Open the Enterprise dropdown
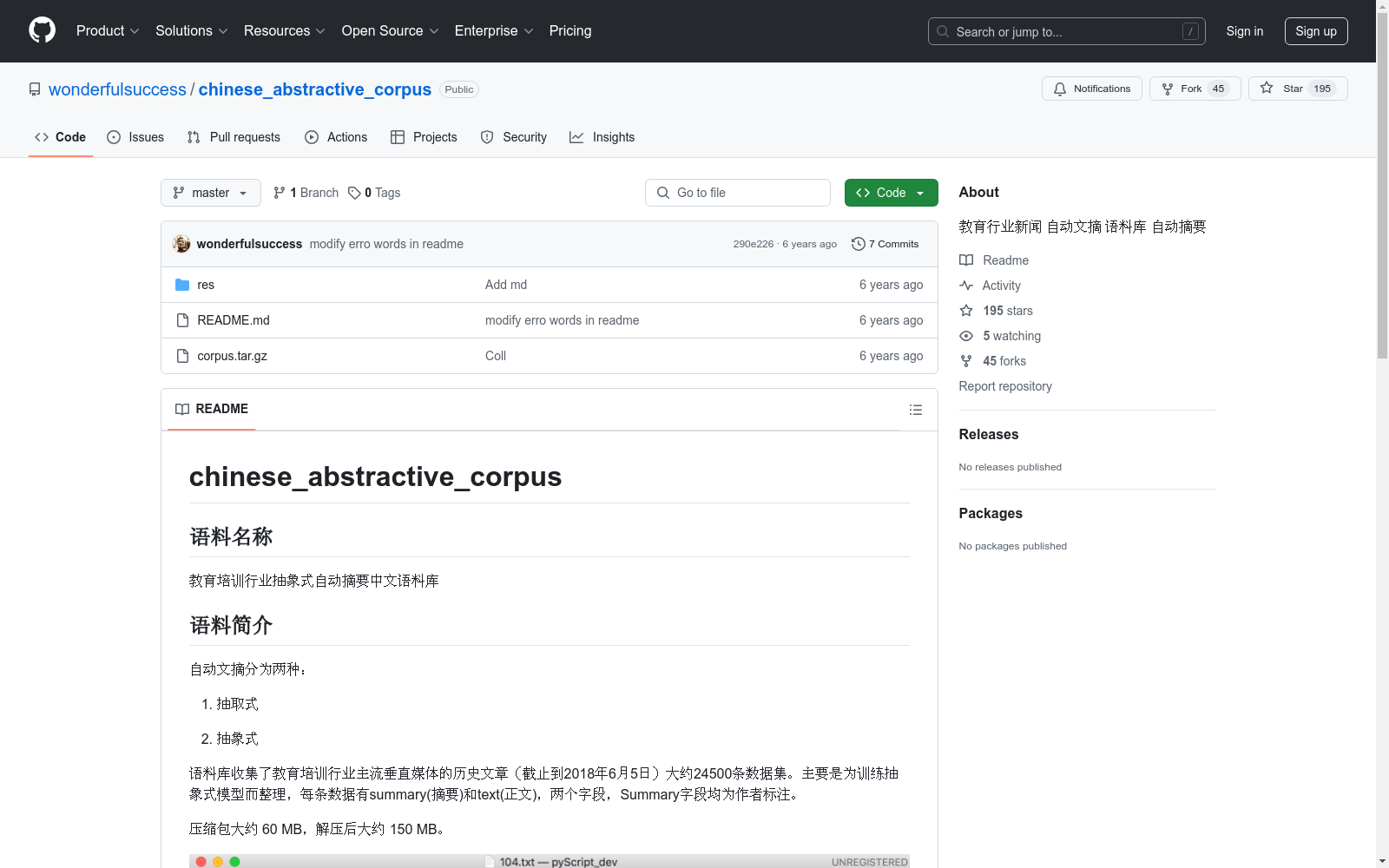Screen dimensions: 1389x868 point(494,30)
